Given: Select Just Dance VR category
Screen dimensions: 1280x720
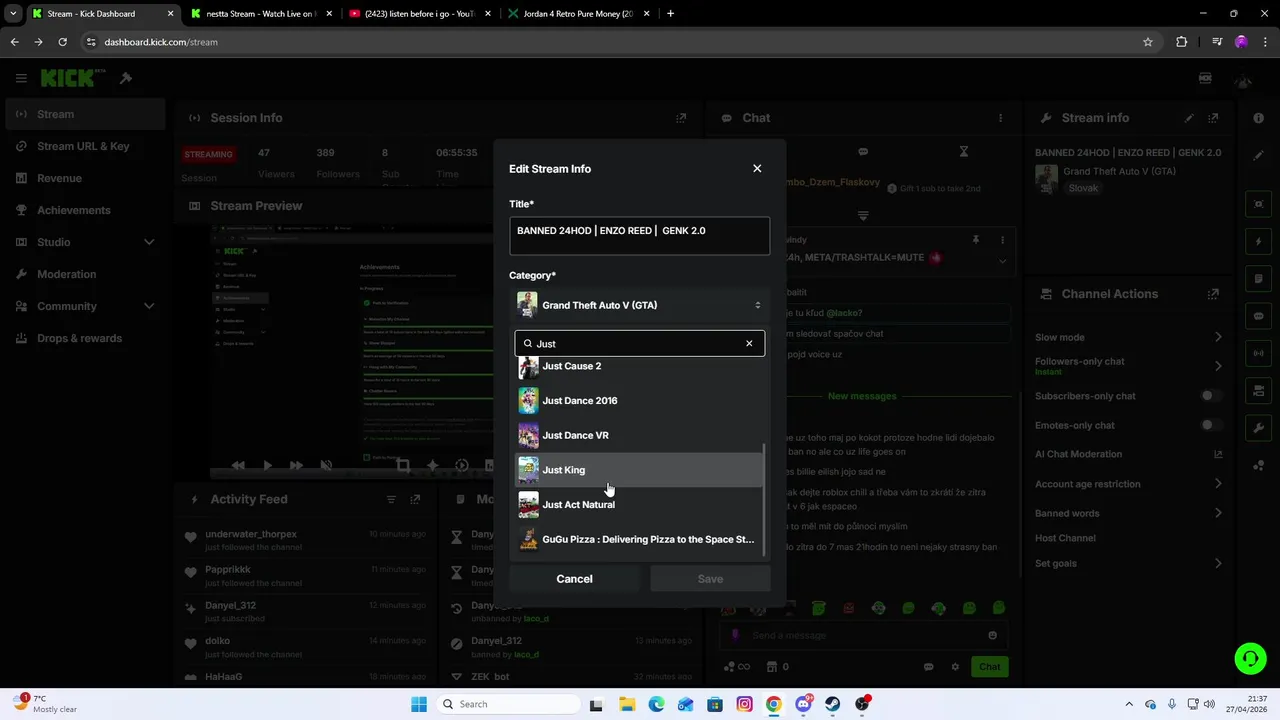Looking at the screenshot, I should pos(639,435).
